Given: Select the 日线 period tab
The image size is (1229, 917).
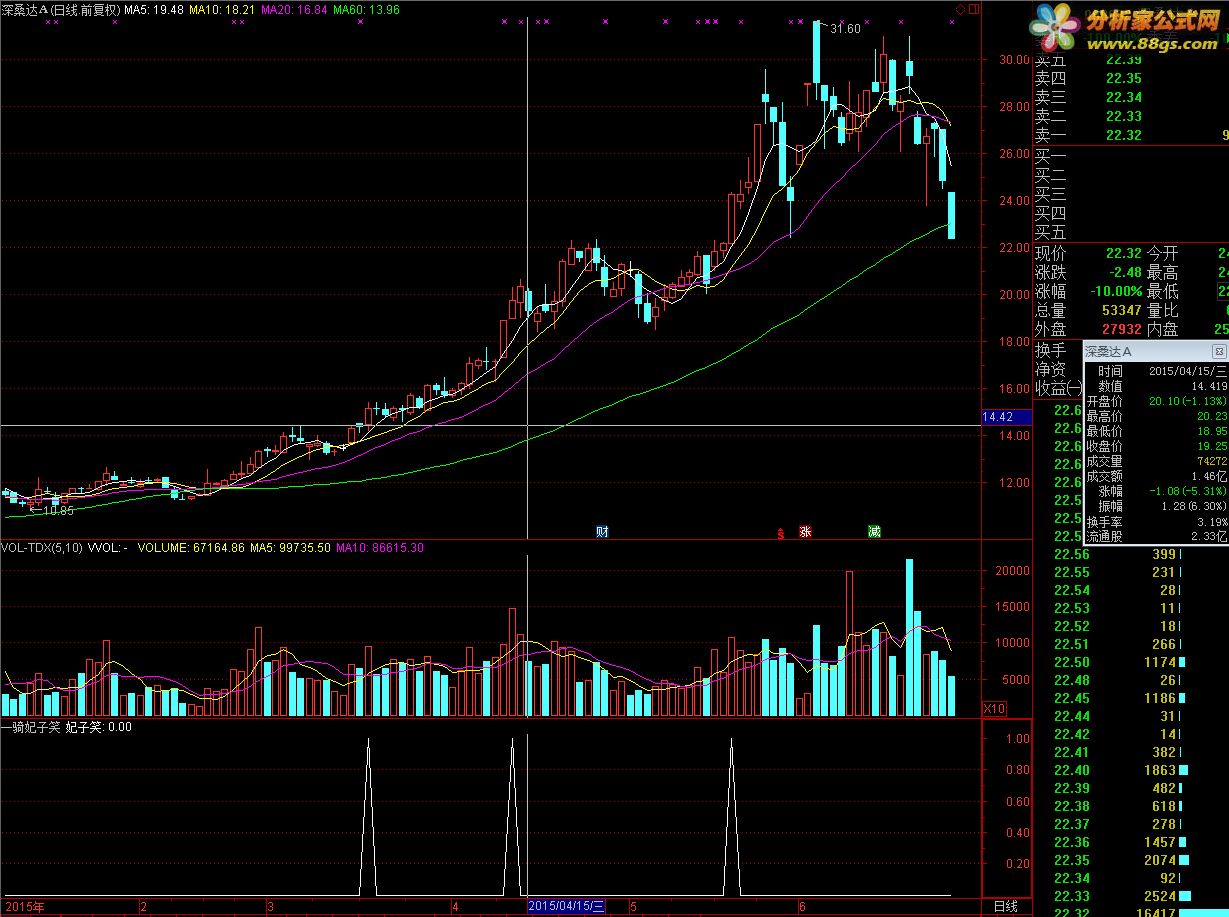Looking at the screenshot, I should coord(1004,906).
